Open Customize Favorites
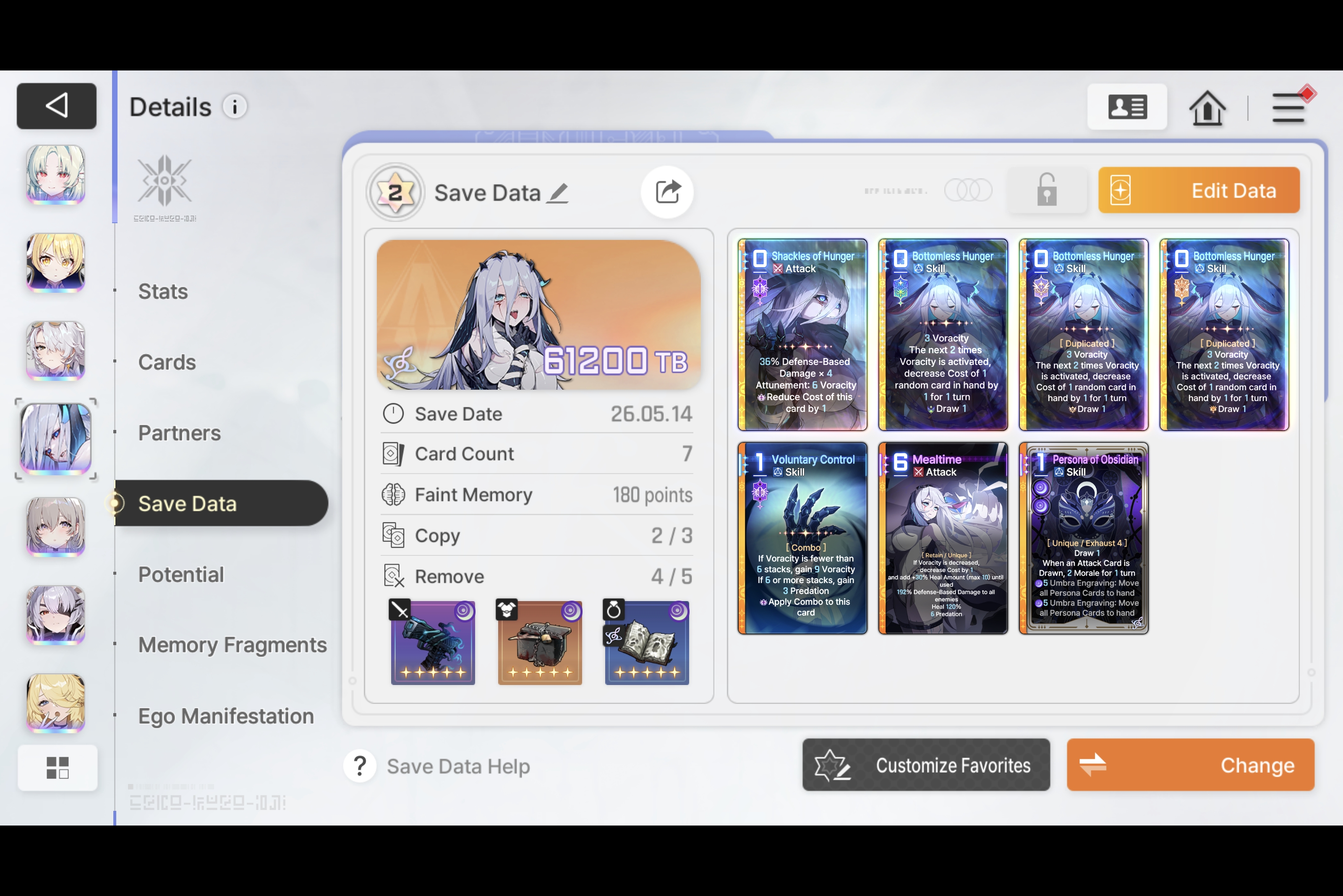The image size is (1343, 896). tap(926, 765)
